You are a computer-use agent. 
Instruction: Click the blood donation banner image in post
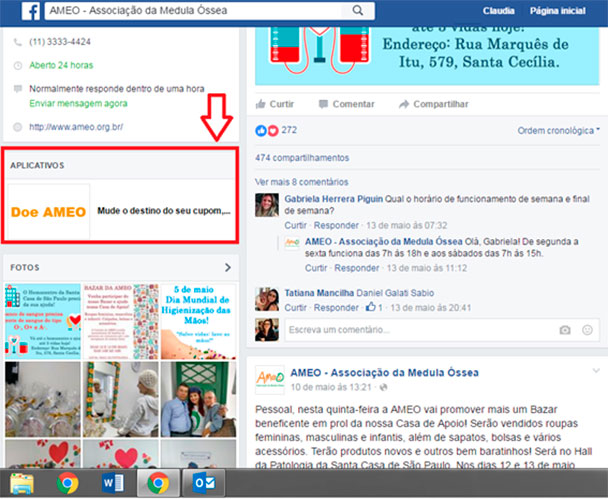427,56
